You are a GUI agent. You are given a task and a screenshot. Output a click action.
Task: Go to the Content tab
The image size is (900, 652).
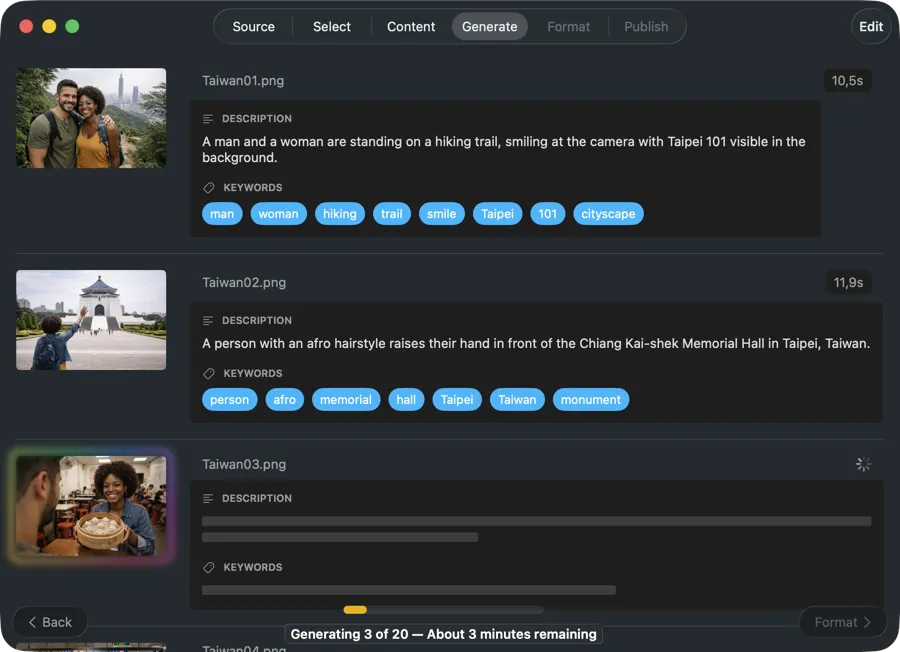[x=411, y=27]
